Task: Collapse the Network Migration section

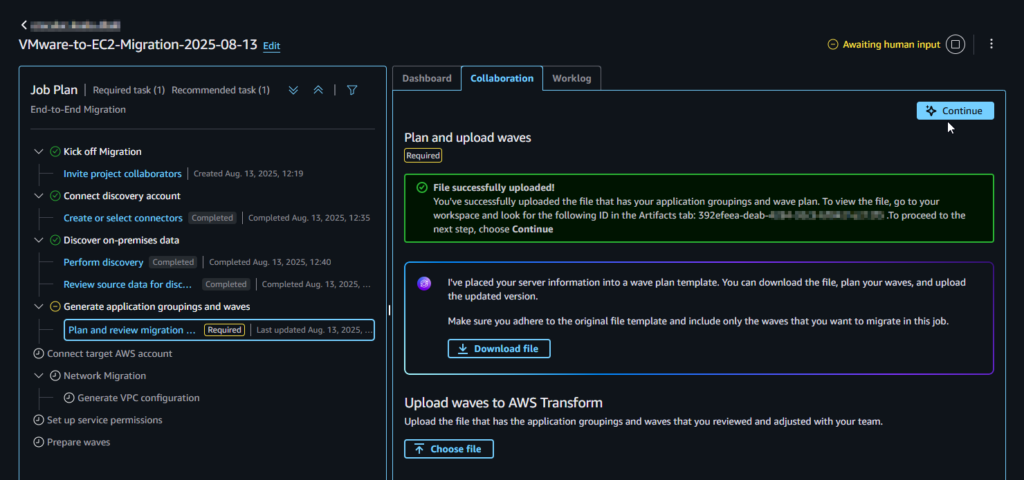Action: click(38, 376)
